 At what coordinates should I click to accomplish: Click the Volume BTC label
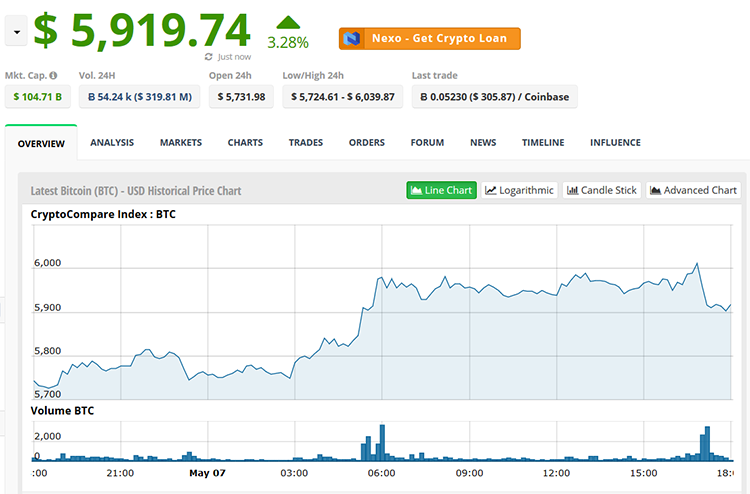click(x=62, y=411)
